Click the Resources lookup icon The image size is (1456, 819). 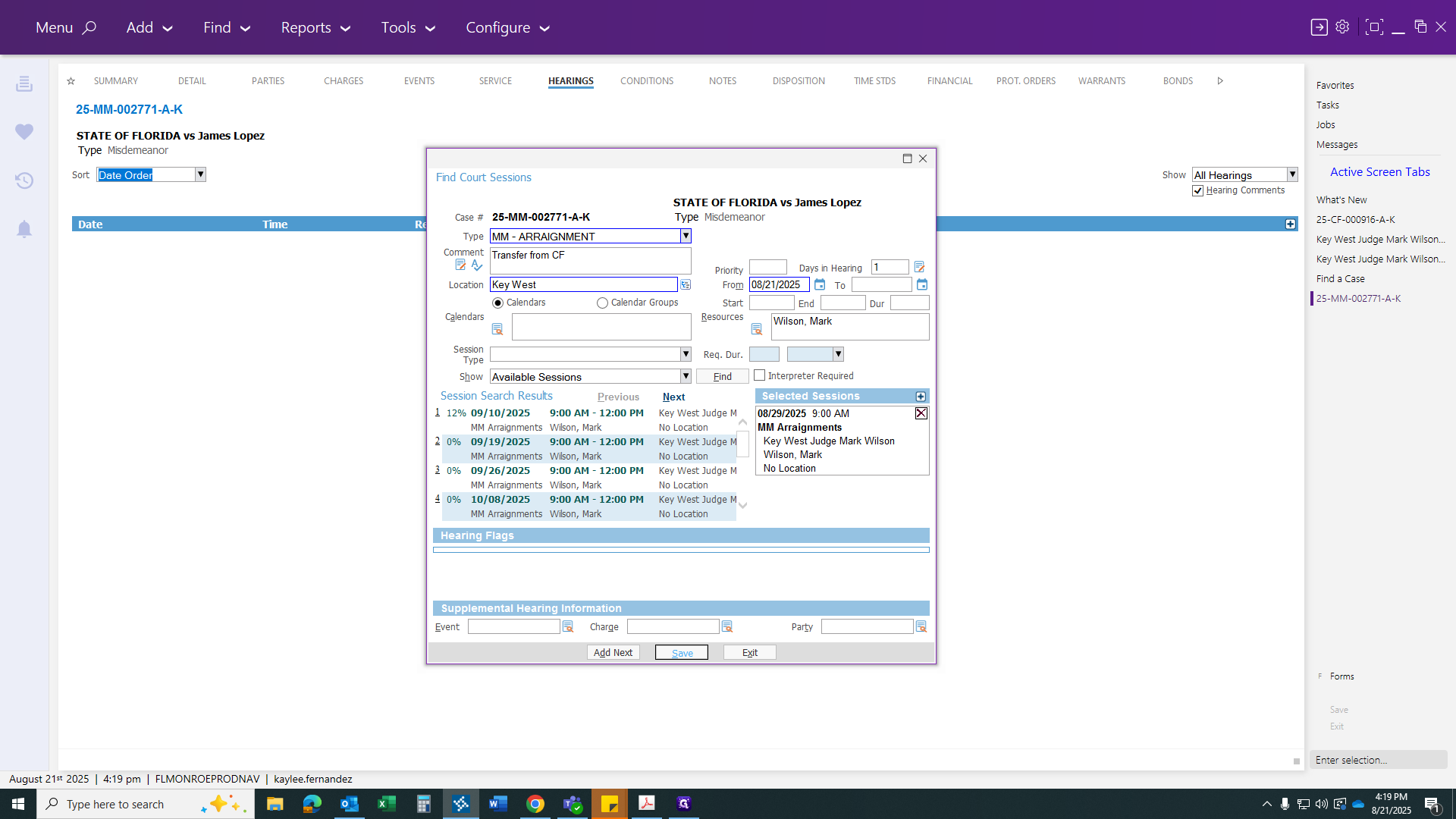[756, 329]
